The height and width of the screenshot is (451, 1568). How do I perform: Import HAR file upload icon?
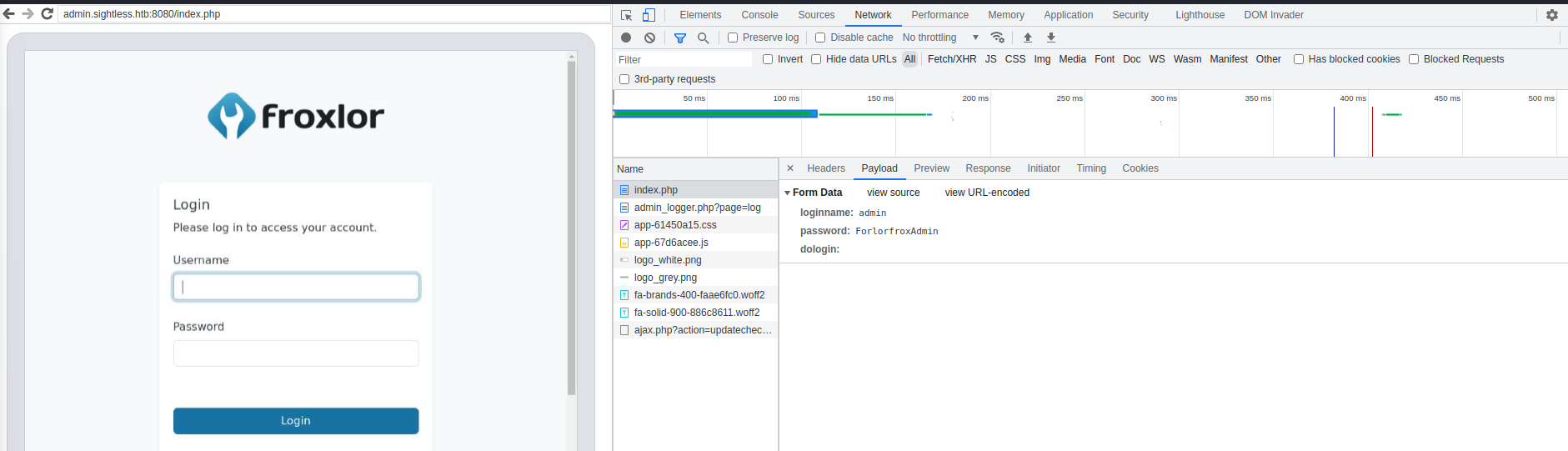[x=1028, y=38]
